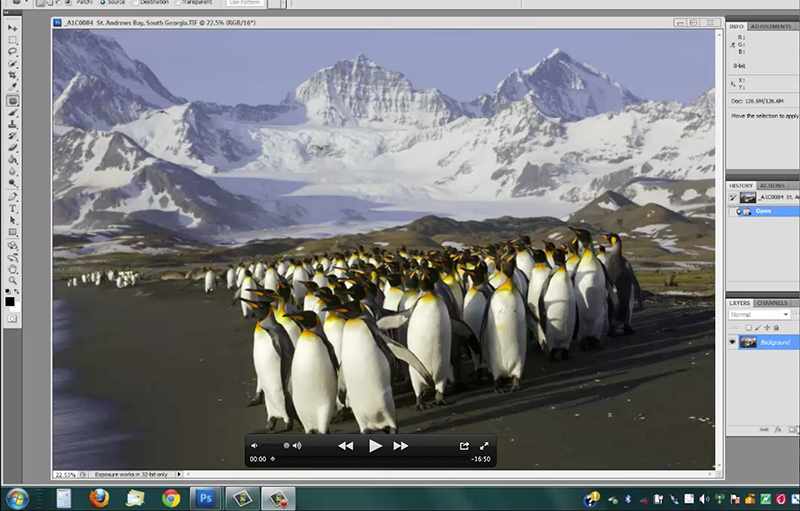Rewind the video

pyautogui.click(x=345, y=446)
